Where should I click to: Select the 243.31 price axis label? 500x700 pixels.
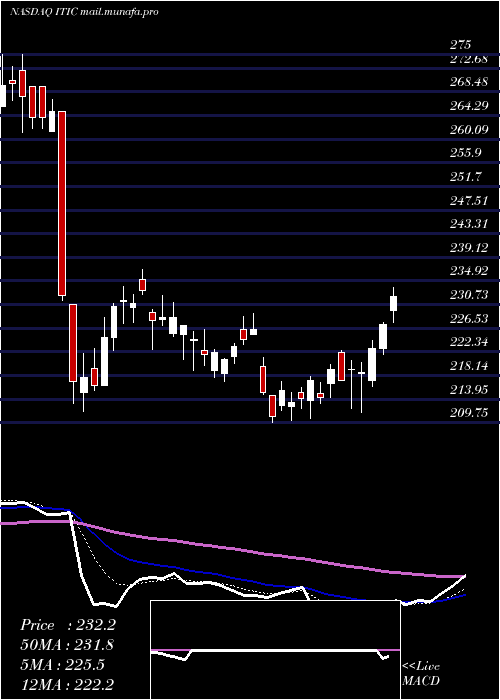tap(468, 224)
